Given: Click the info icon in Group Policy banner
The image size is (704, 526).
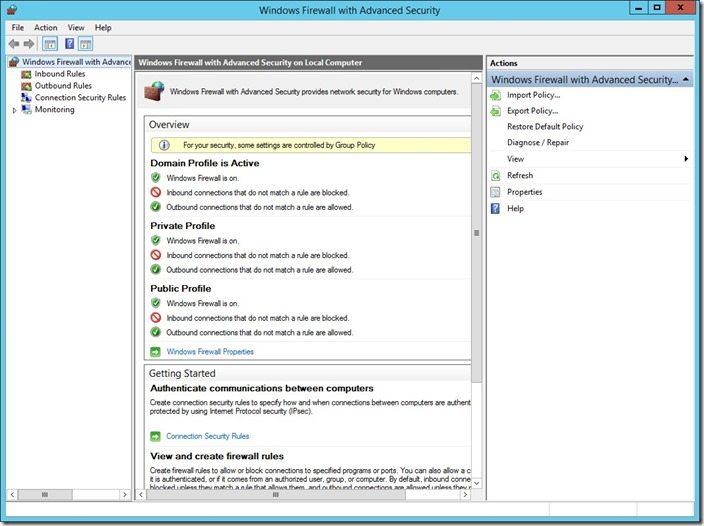Looking at the screenshot, I should [x=164, y=145].
